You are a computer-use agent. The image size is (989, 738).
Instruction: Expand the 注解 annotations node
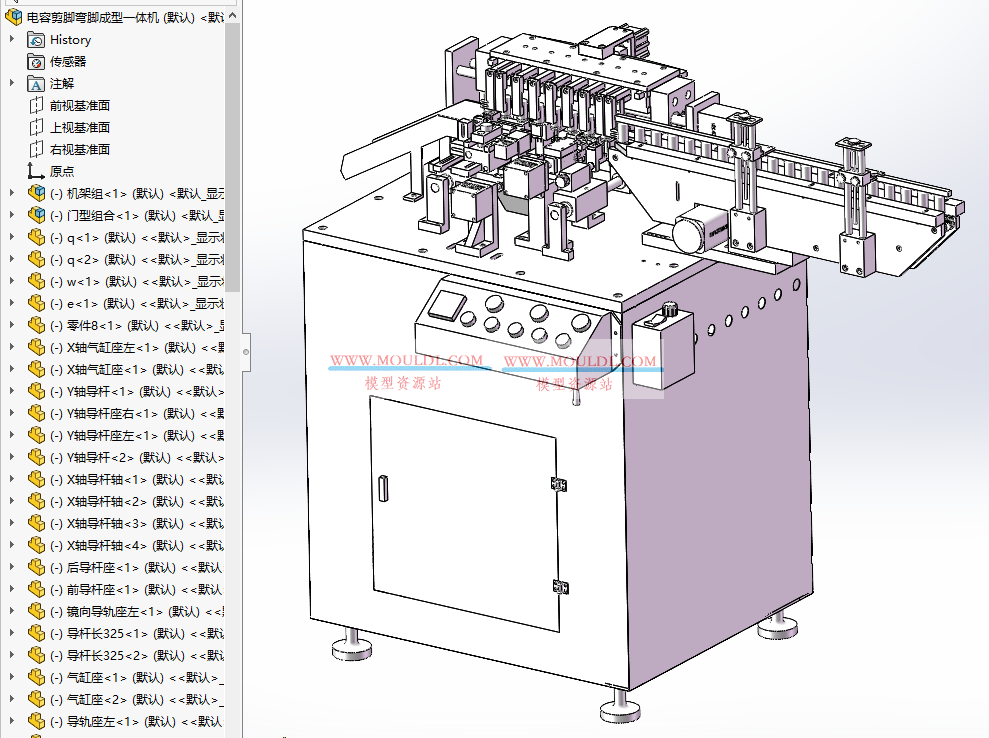coord(13,84)
